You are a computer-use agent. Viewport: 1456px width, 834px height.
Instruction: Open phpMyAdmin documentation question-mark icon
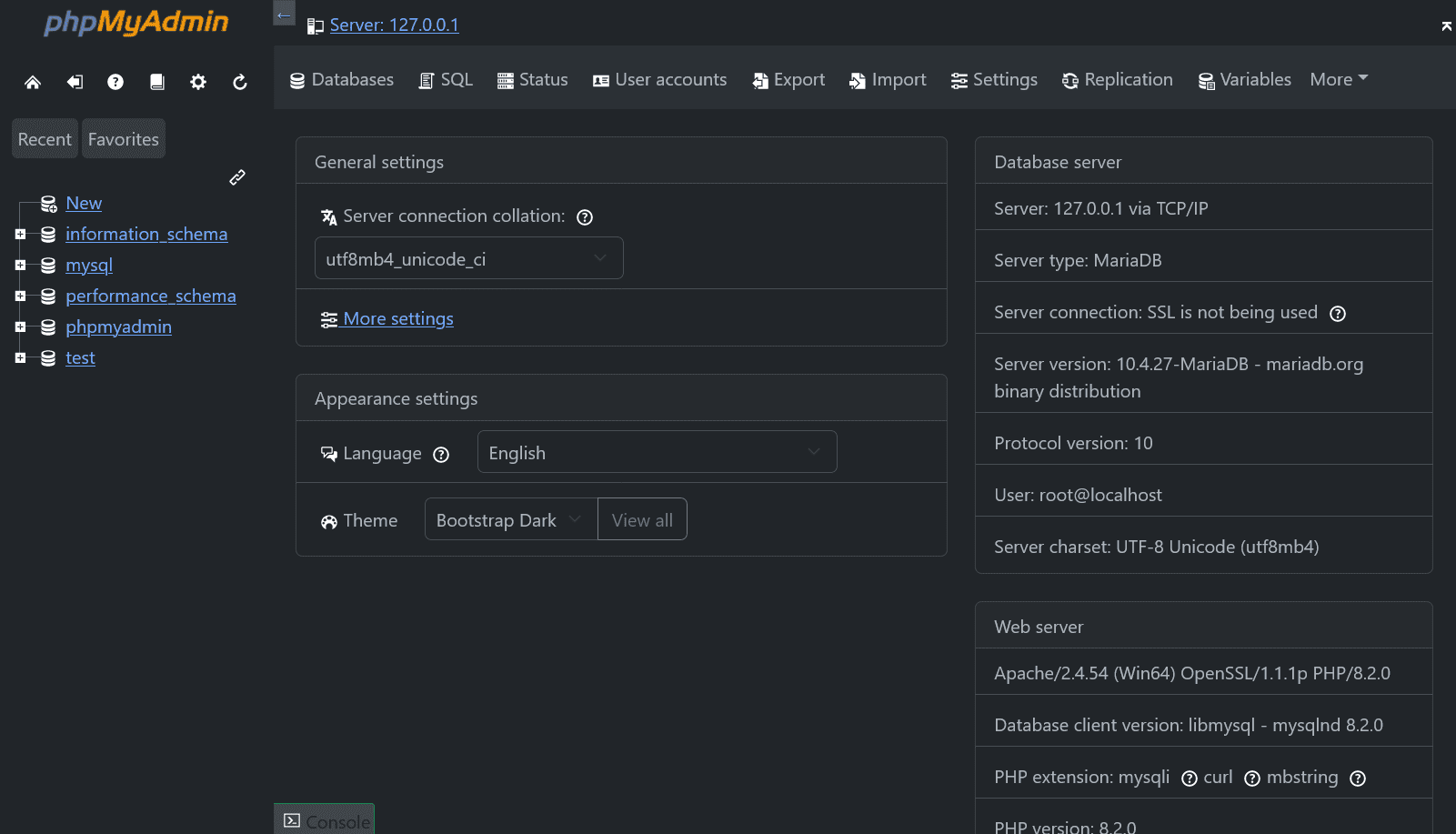pyautogui.click(x=115, y=82)
